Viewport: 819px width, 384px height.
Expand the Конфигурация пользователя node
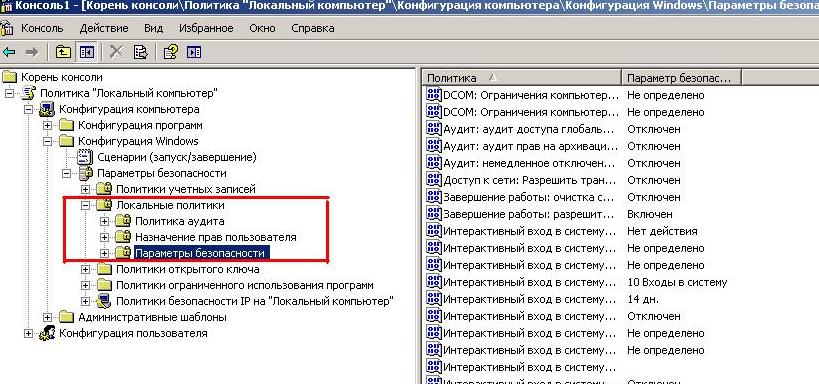28,333
